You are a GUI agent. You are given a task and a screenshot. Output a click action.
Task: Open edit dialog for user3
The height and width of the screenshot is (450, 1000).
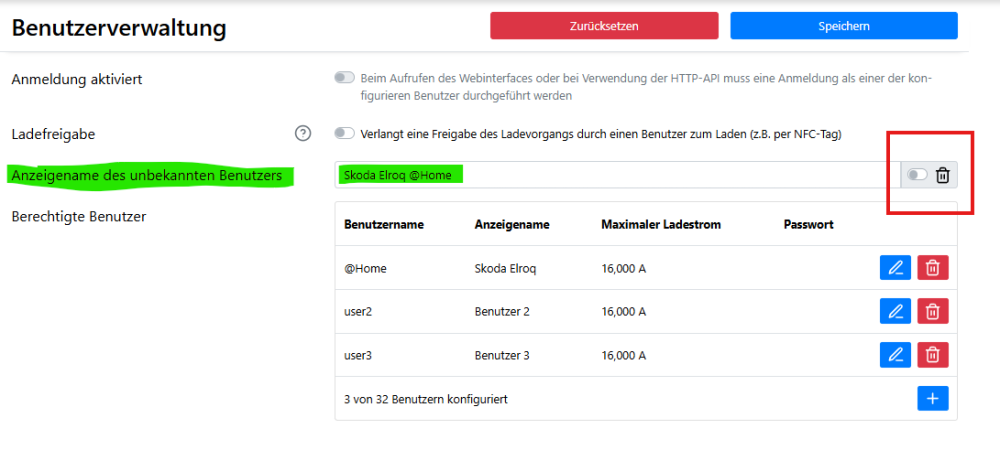click(895, 355)
